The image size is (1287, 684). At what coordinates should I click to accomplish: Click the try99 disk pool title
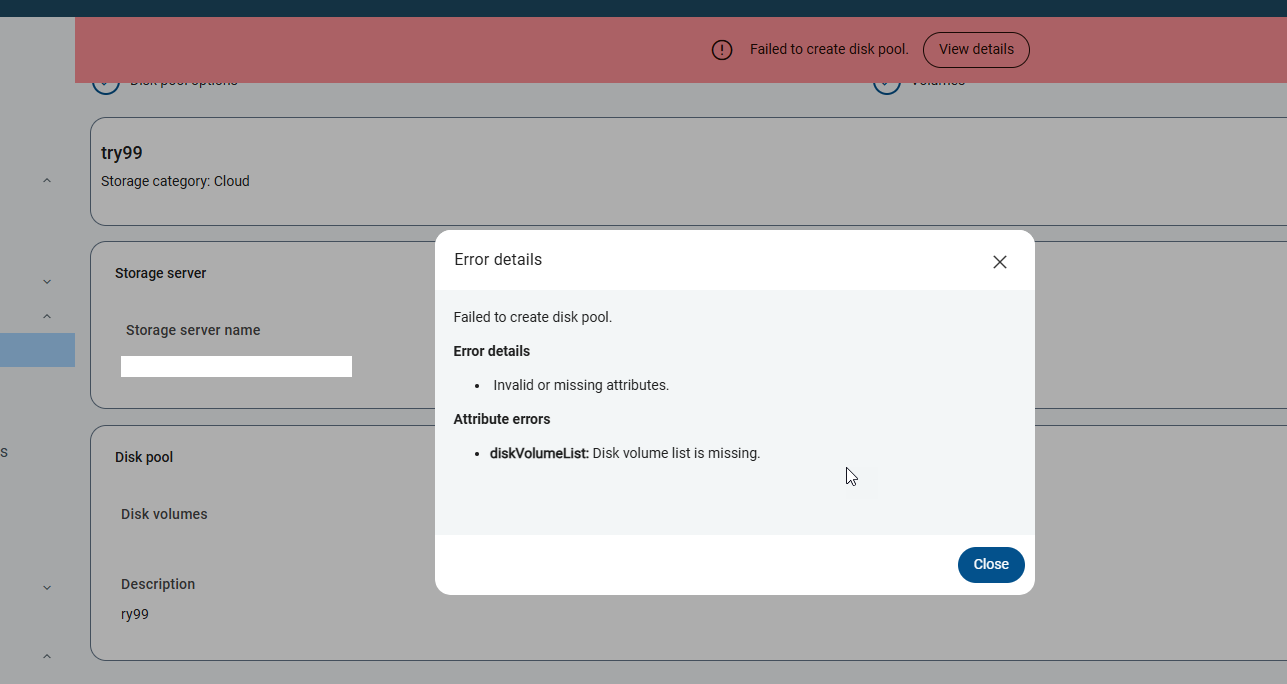[122, 153]
